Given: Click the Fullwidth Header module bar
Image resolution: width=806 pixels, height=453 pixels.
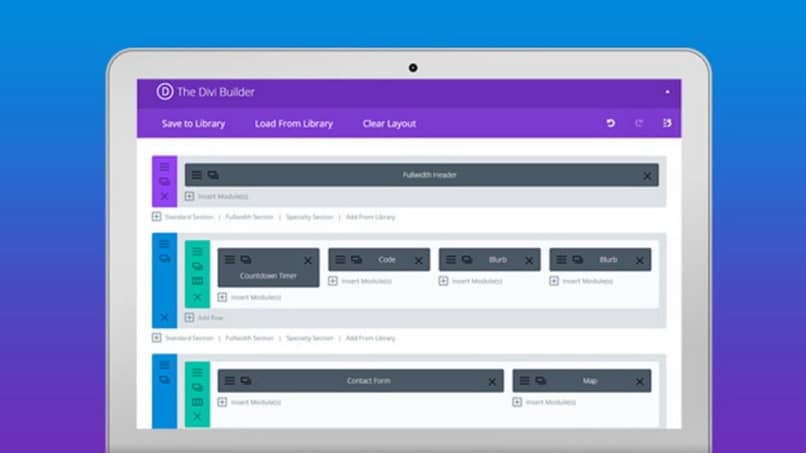Looking at the screenshot, I should (422, 175).
